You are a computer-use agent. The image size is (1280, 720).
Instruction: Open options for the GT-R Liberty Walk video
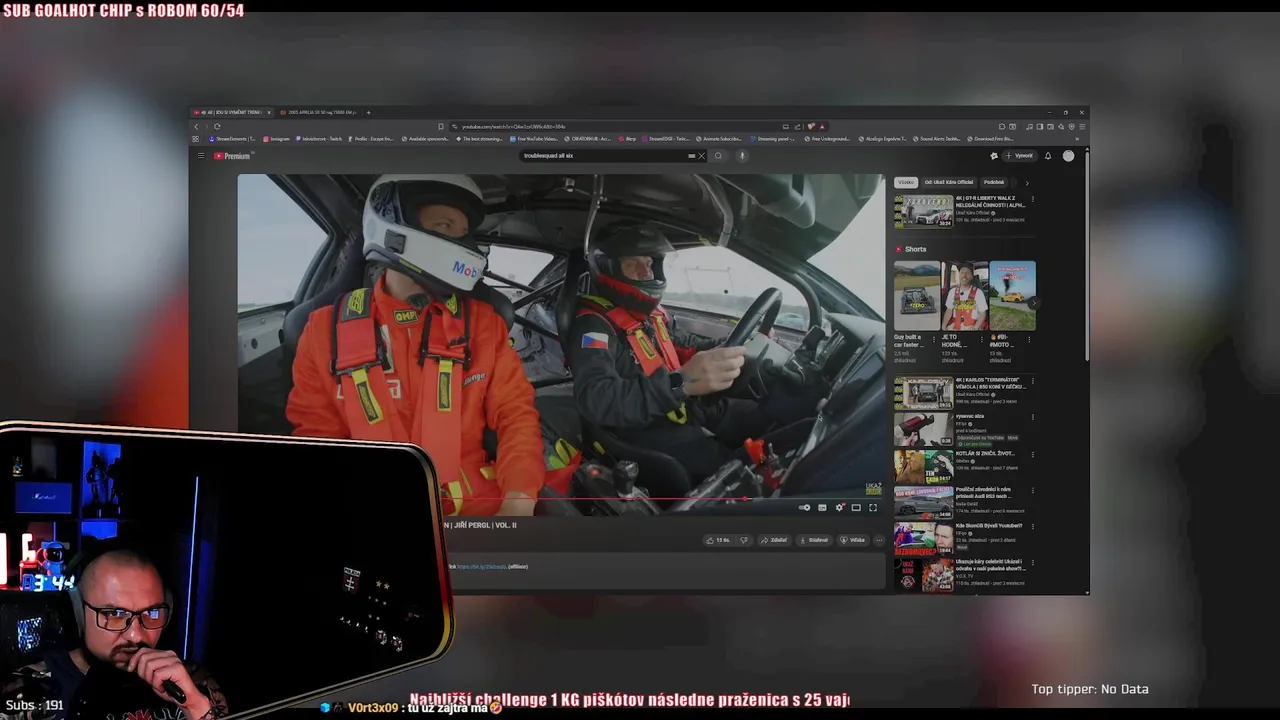tap(1033, 199)
